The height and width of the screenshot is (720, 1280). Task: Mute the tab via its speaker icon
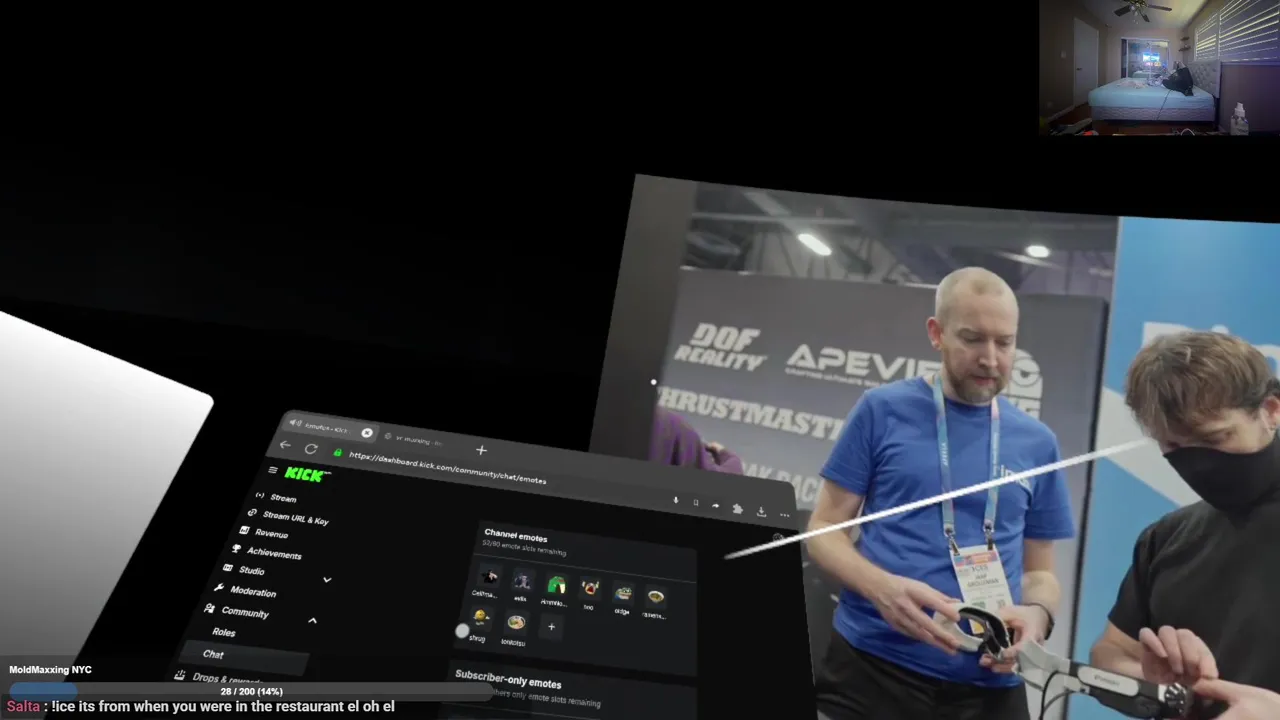295,423
